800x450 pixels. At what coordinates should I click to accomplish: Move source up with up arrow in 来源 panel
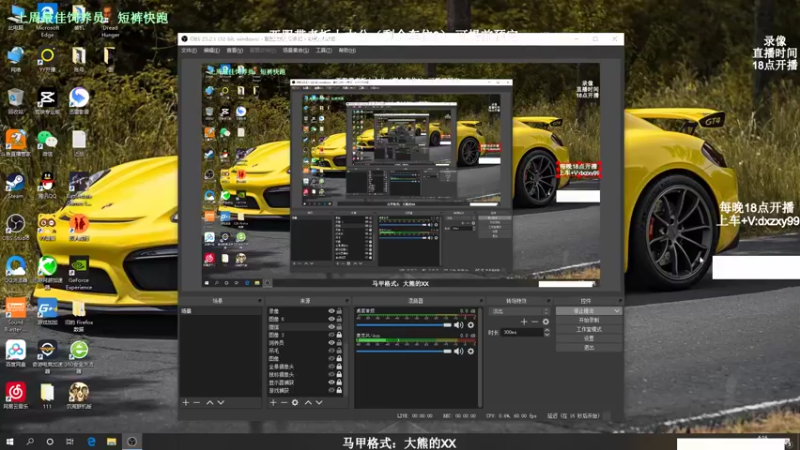(x=308, y=403)
